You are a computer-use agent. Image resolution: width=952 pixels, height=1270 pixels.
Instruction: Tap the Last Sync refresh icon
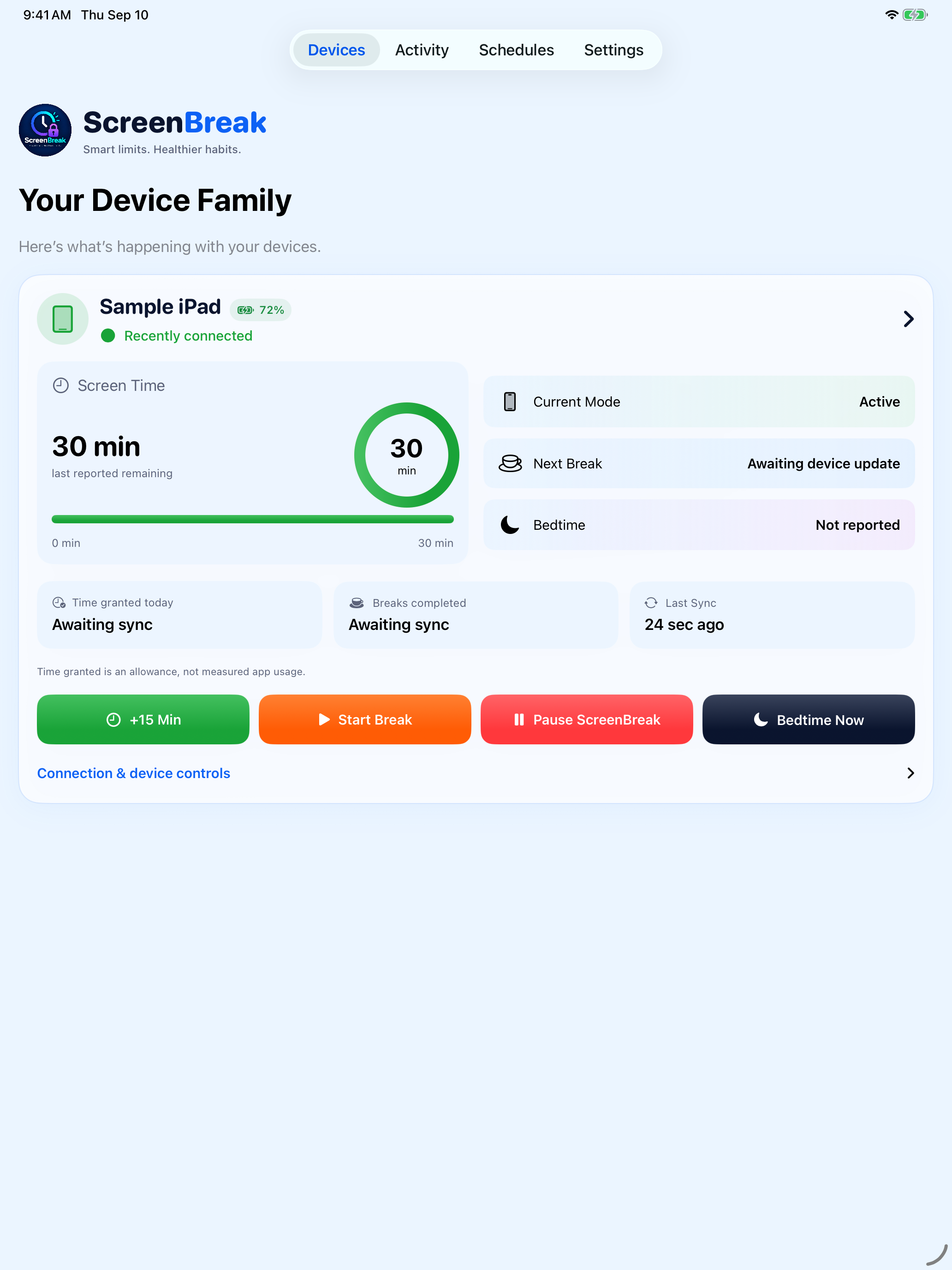(x=651, y=603)
